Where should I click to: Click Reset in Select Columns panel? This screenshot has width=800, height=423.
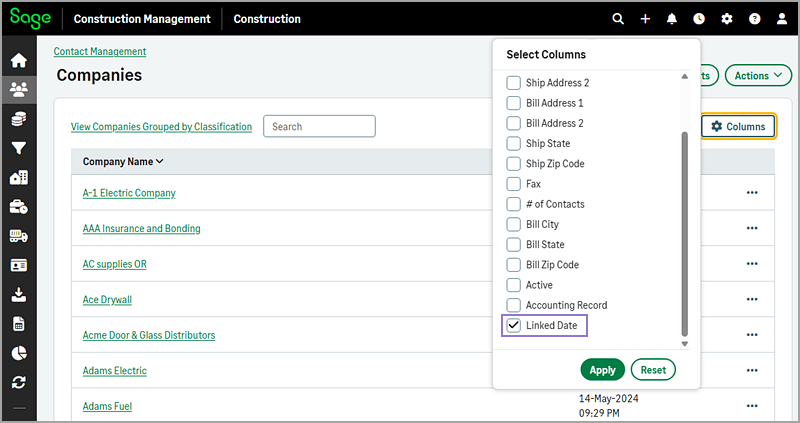pos(653,370)
